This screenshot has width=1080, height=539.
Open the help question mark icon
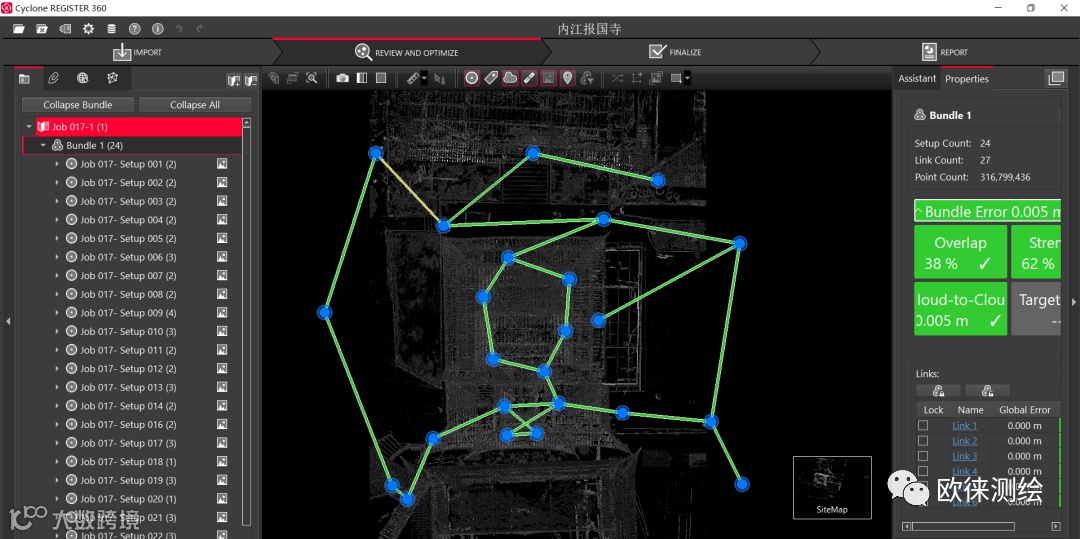(135, 29)
